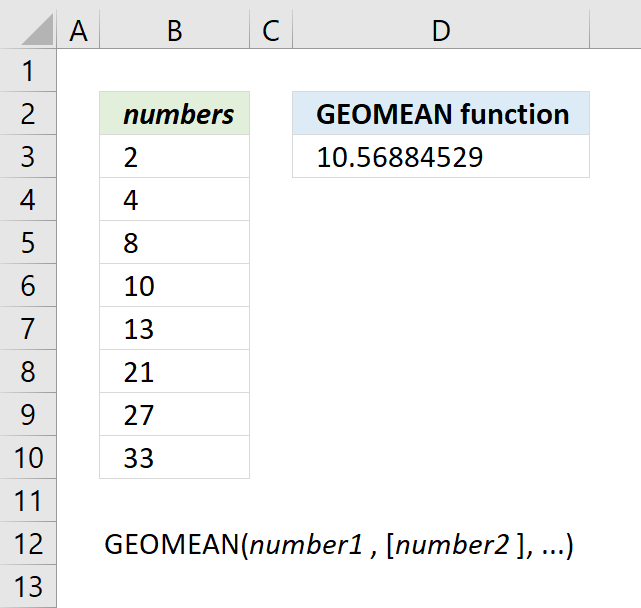The width and height of the screenshot is (641, 608).
Task: Select row 2 header
Action: pyautogui.click(x=28, y=113)
